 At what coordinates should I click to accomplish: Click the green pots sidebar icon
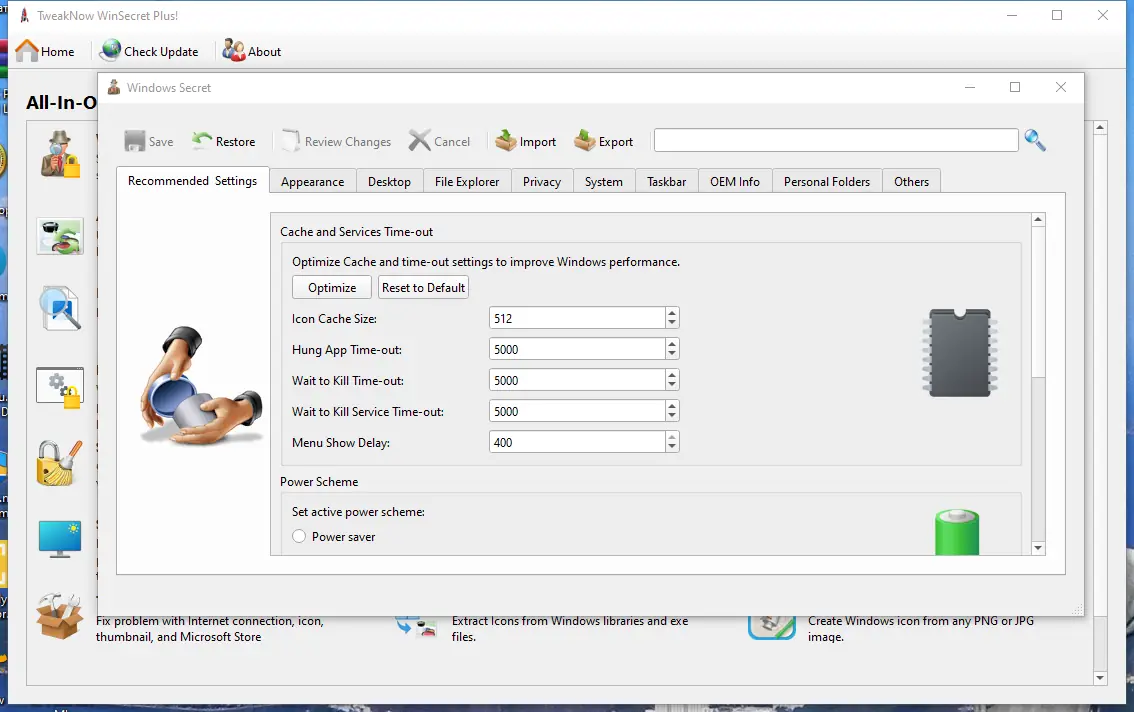tap(60, 237)
